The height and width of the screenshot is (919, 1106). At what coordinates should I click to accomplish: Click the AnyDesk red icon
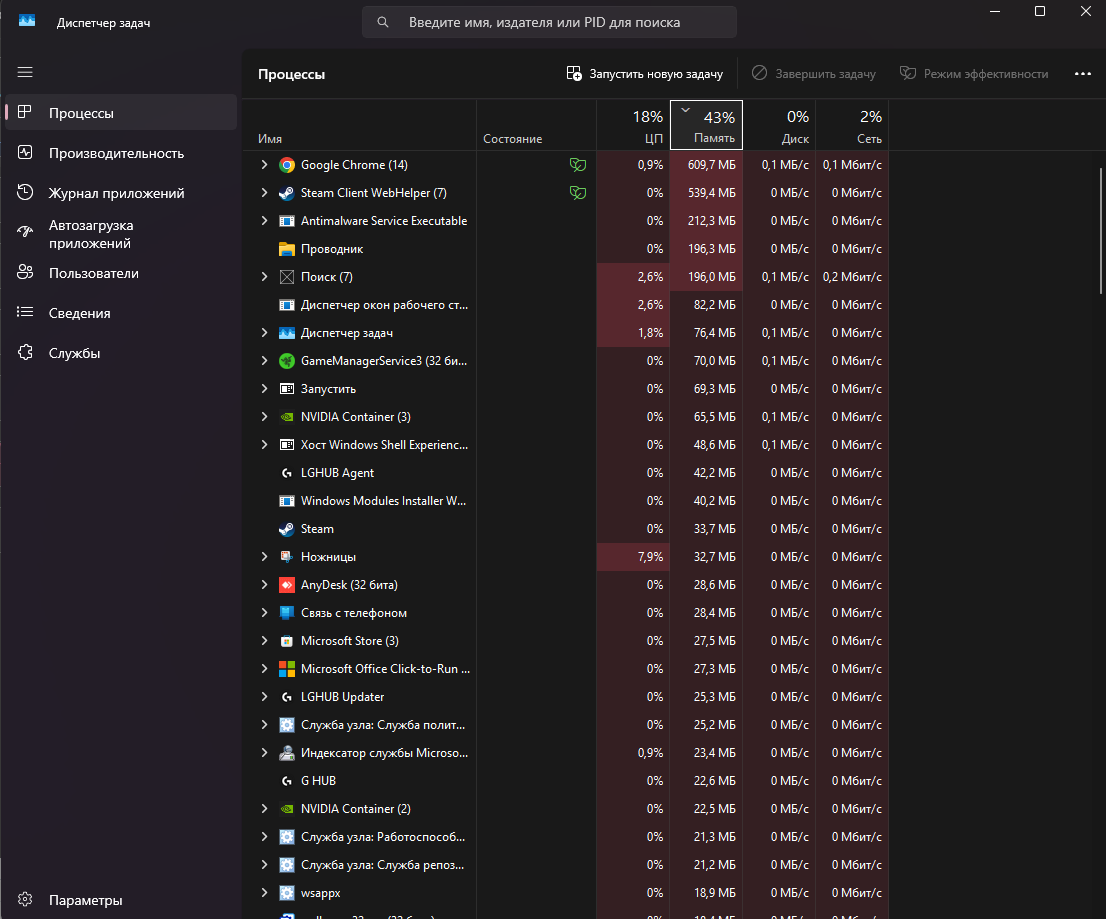(286, 585)
